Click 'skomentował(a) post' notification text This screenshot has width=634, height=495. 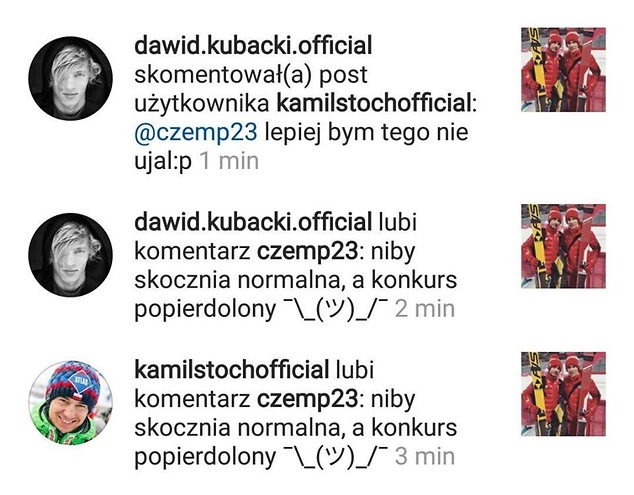pyautogui.click(x=251, y=75)
